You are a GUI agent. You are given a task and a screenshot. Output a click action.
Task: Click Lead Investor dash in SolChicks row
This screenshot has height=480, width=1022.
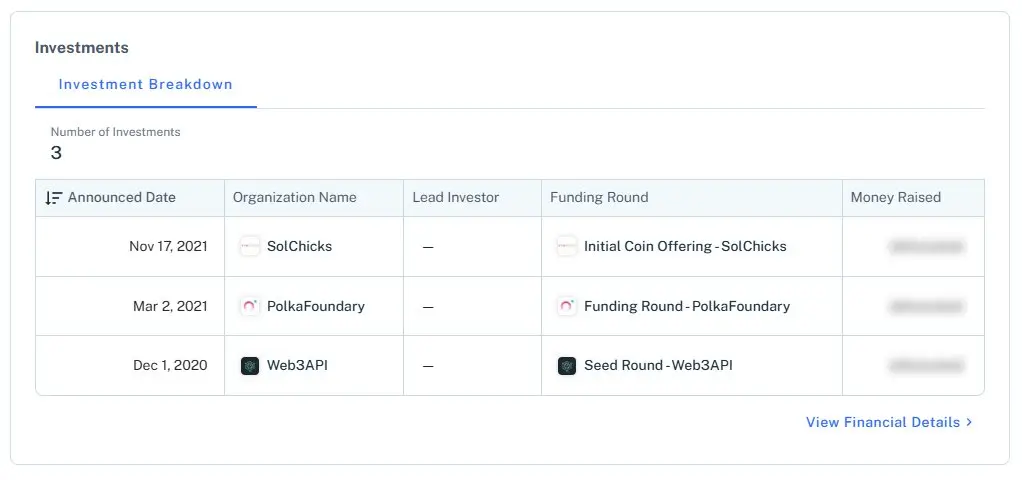[x=428, y=247]
